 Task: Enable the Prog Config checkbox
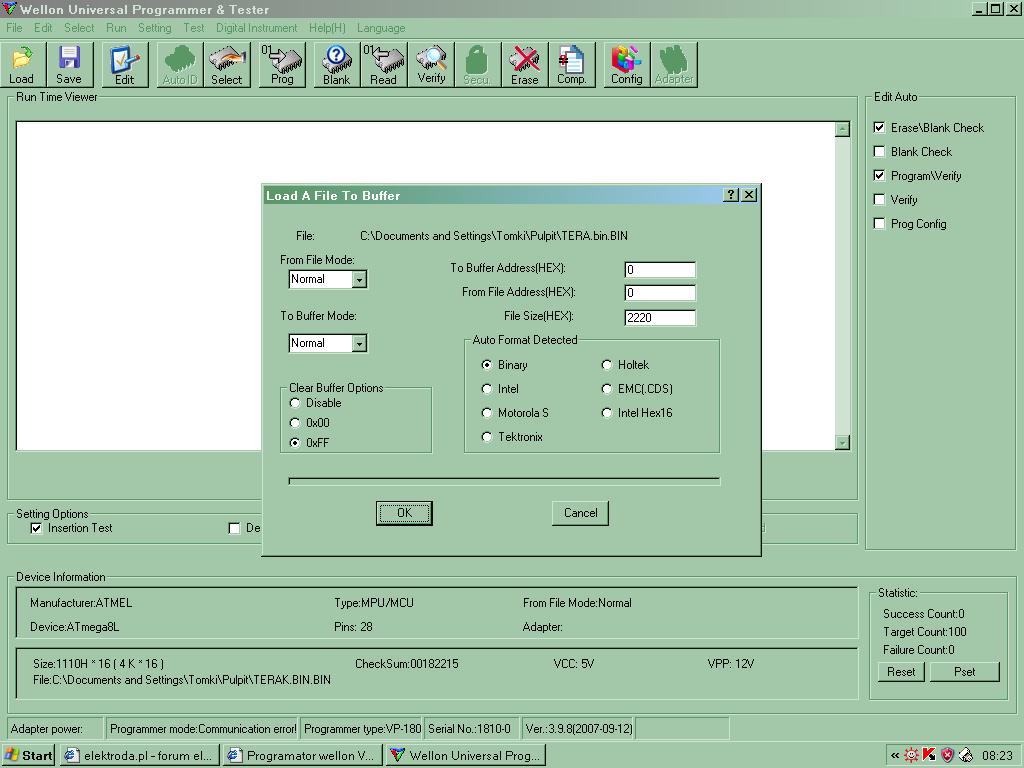tap(879, 223)
